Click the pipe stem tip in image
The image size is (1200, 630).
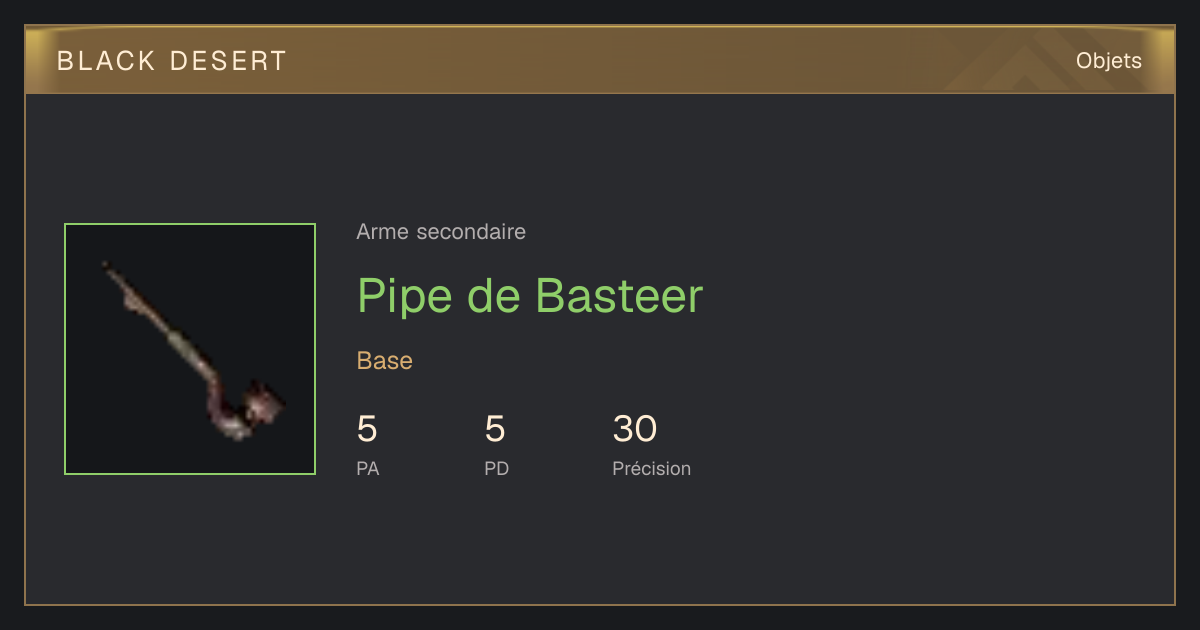(x=107, y=266)
